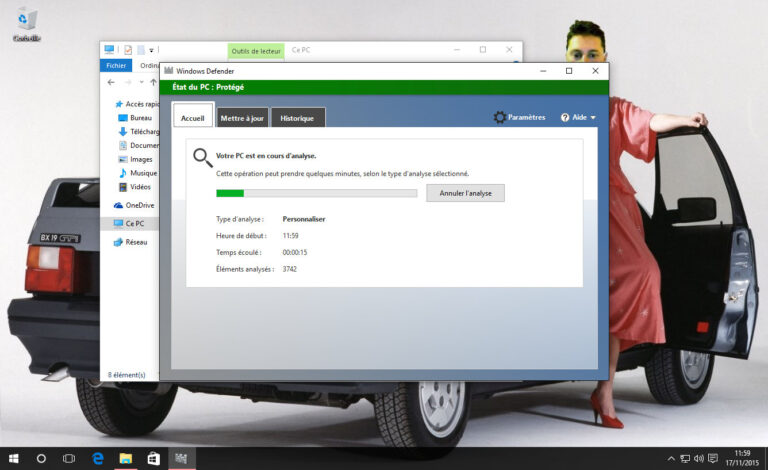The width and height of the screenshot is (768, 470).
Task: Open the Recycle Bin desktop icon
Action: point(26,23)
